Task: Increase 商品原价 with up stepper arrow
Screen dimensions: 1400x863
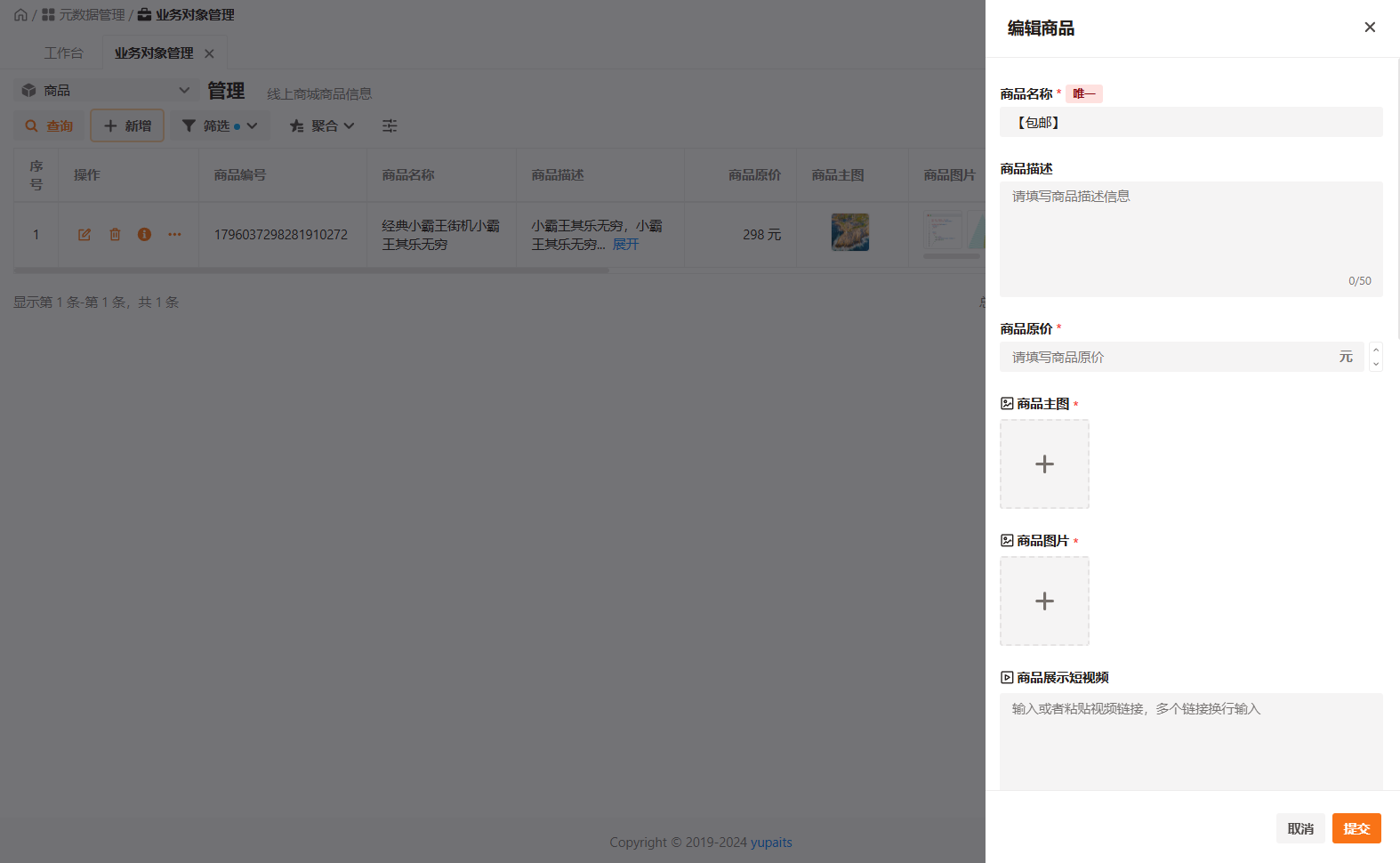Action: [x=1376, y=350]
